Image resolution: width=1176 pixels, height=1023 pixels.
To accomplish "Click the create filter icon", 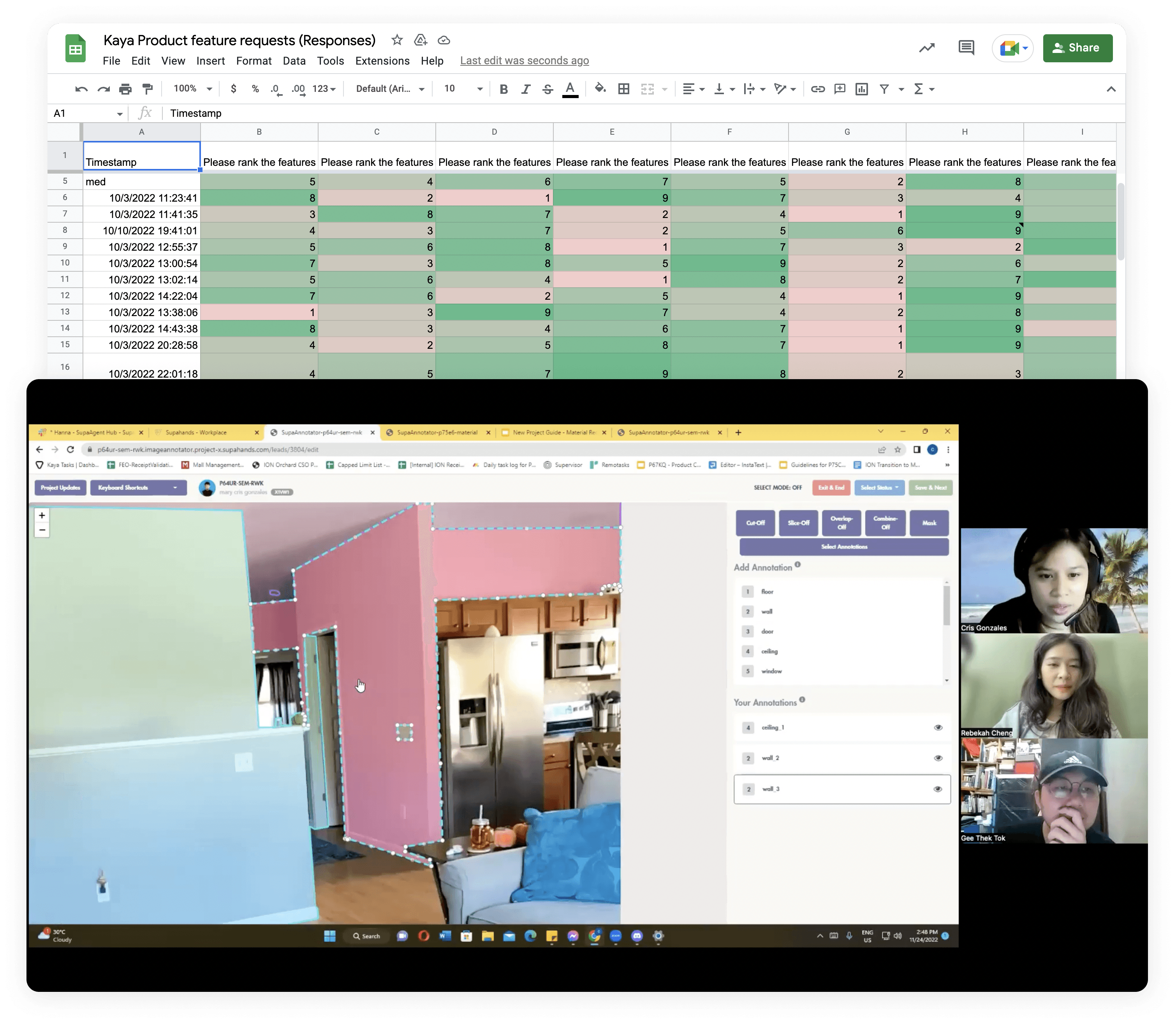I will (x=884, y=89).
